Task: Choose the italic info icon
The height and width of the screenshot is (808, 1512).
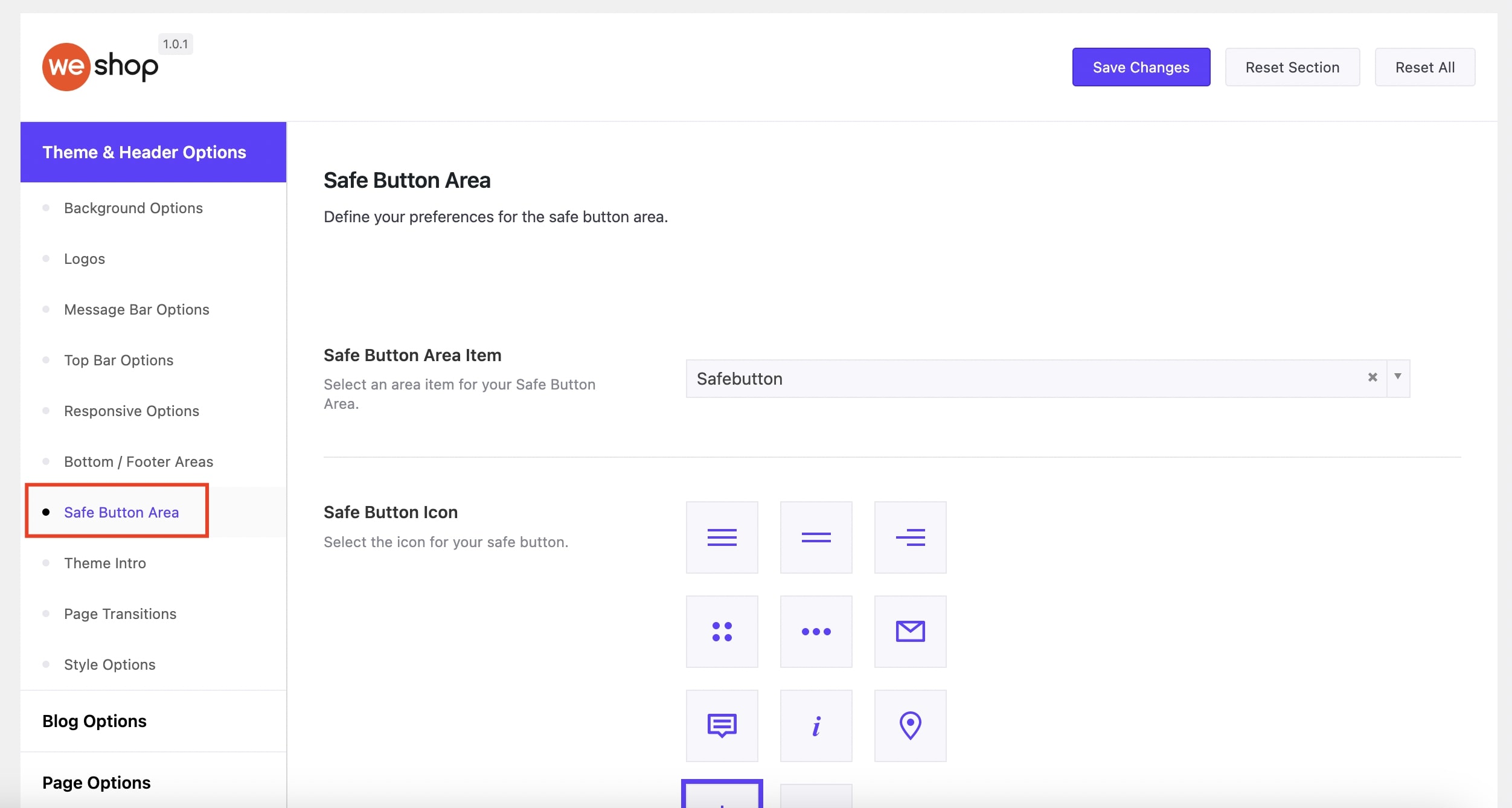Action: 816,725
